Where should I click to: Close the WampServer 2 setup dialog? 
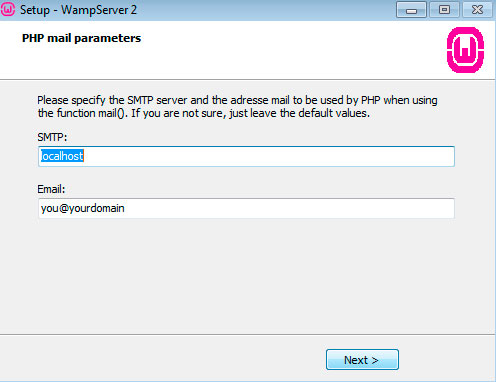point(477,10)
